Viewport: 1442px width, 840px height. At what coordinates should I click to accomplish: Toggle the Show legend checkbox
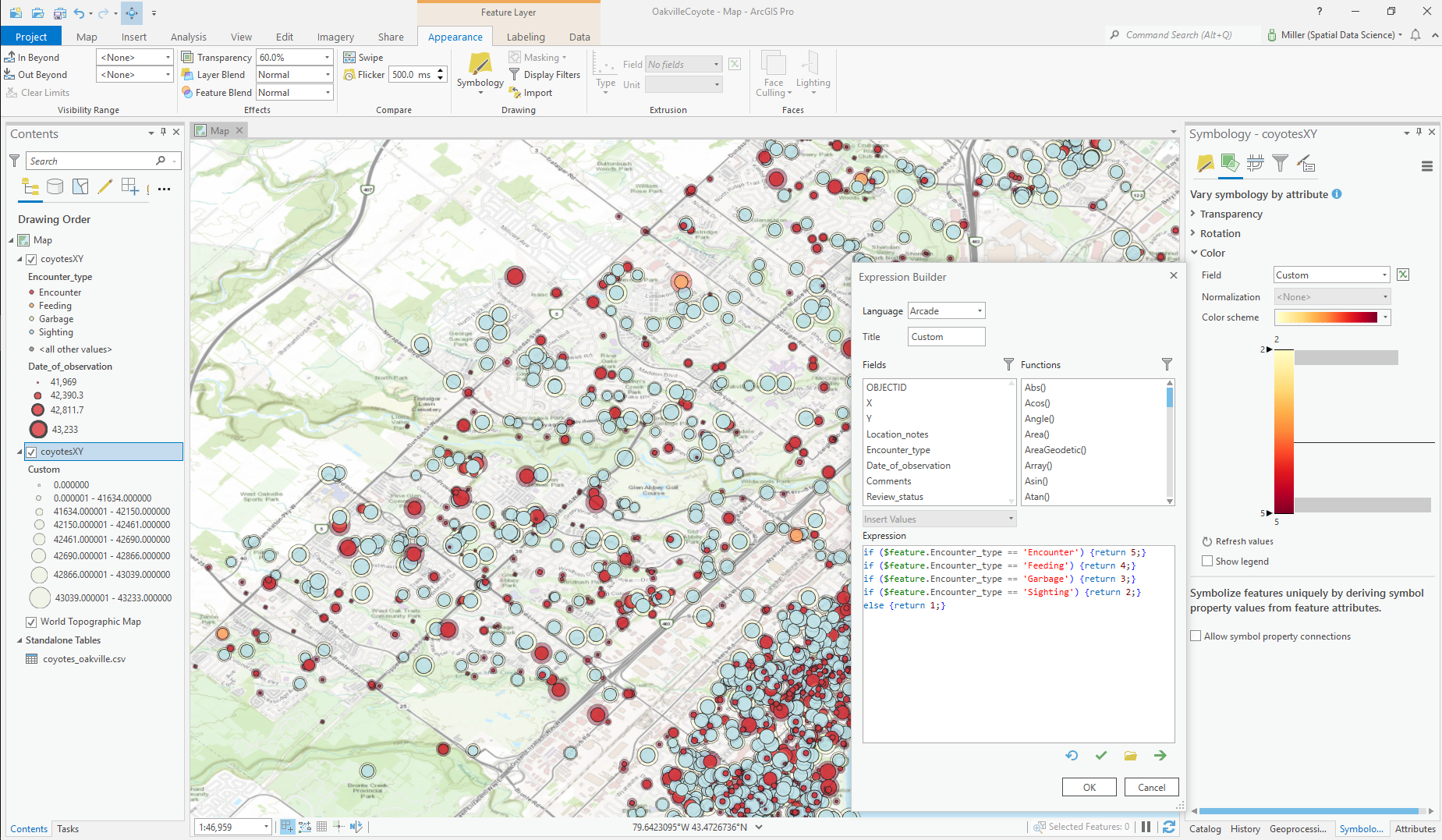1207,561
